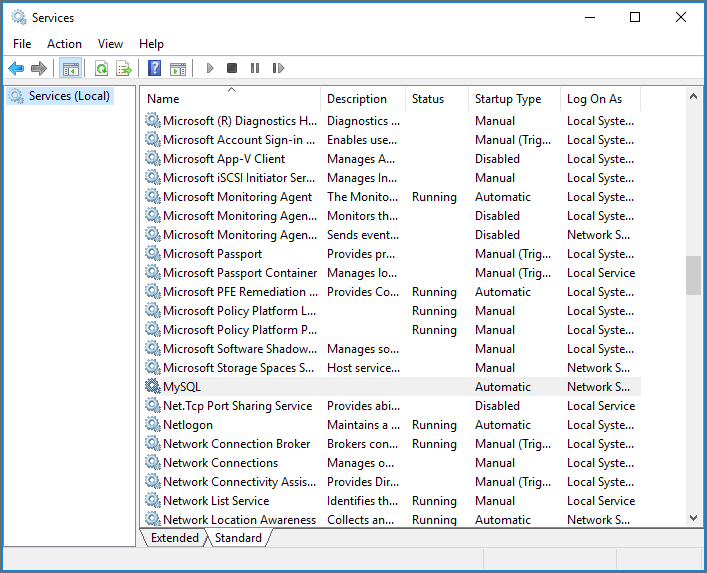Click Automatic startup type of MySQL
Screen dimensions: 707x573
(x=503, y=386)
